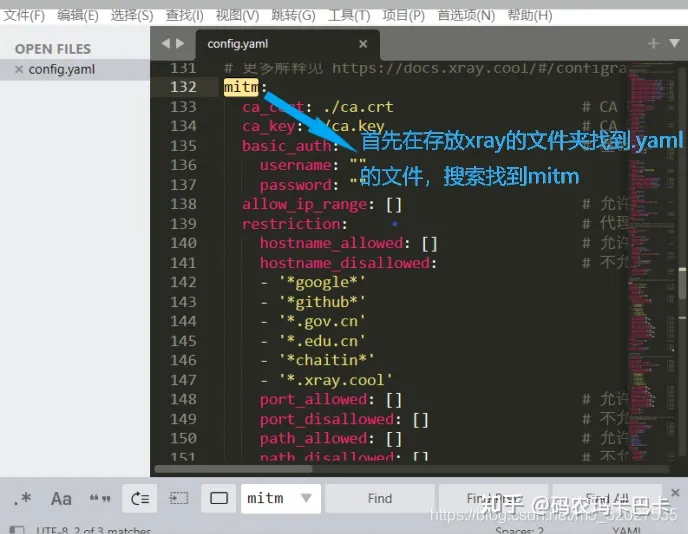Open the tab list dropdown arrow
Image resolution: width=688 pixels, height=534 pixels.
(x=674, y=43)
